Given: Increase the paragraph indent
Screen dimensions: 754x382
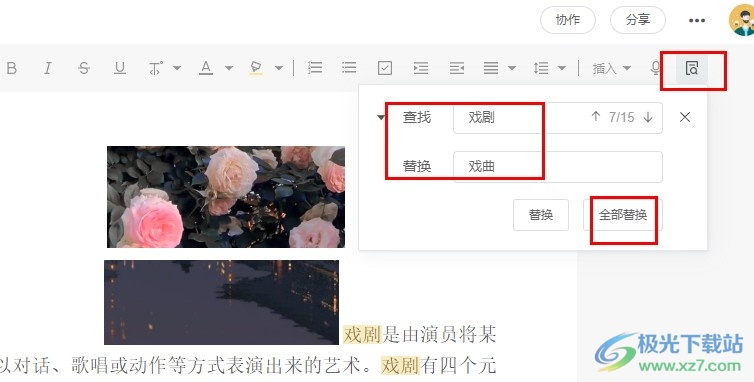Looking at the screenshot, I should click(x=421, y=68).
